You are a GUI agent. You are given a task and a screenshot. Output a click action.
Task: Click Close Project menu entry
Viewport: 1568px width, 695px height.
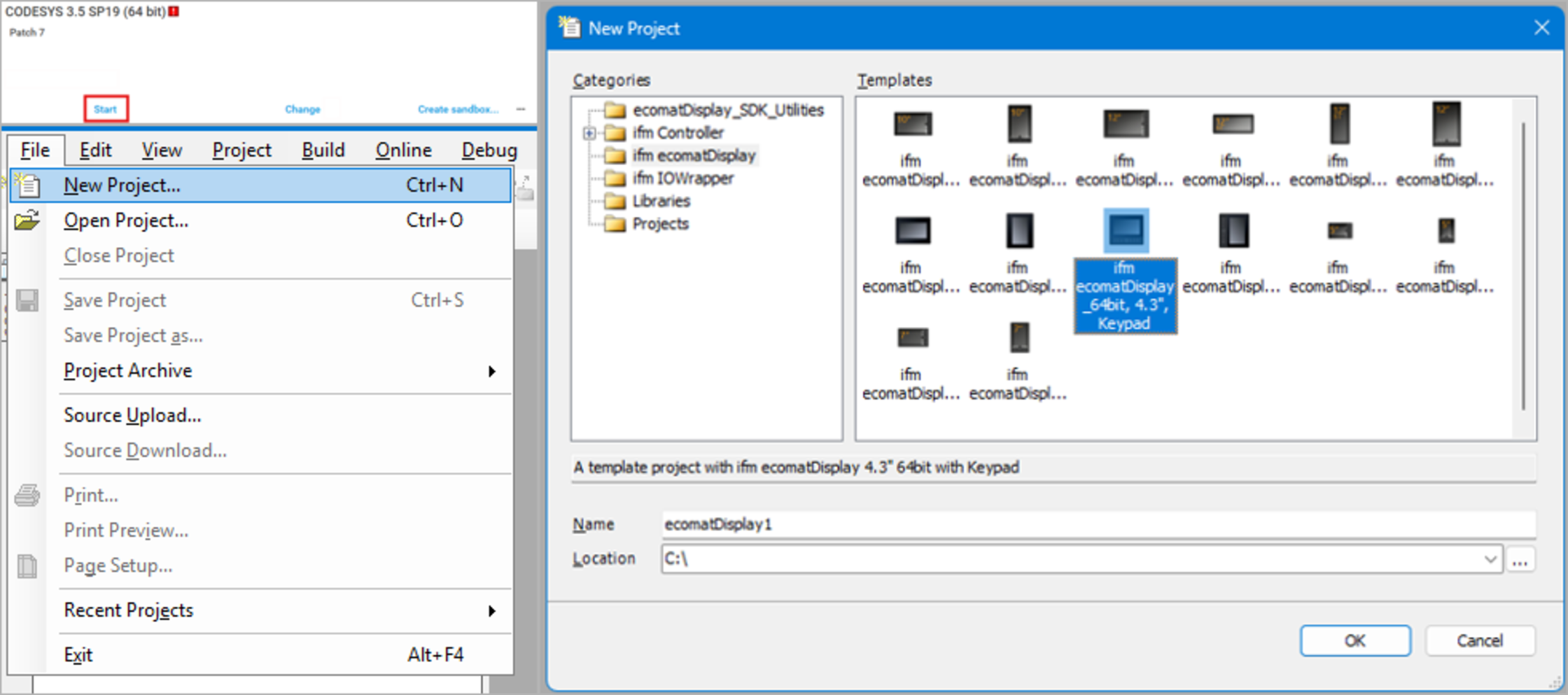[x=261, y=255]
